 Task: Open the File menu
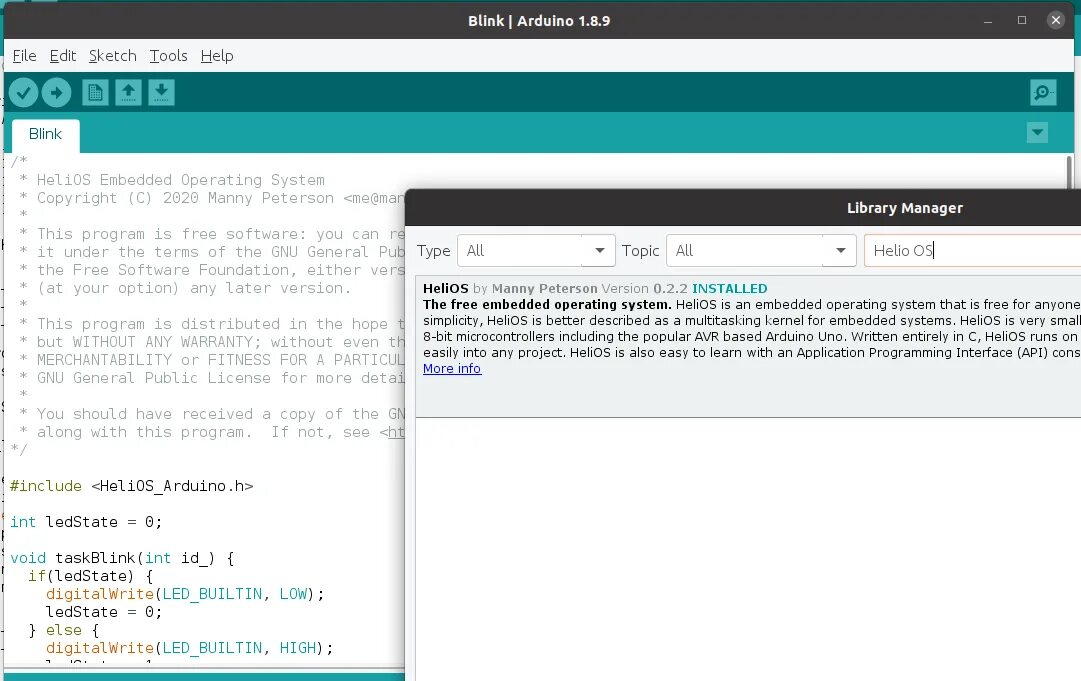pyautogui.click(x=24, y=56)
